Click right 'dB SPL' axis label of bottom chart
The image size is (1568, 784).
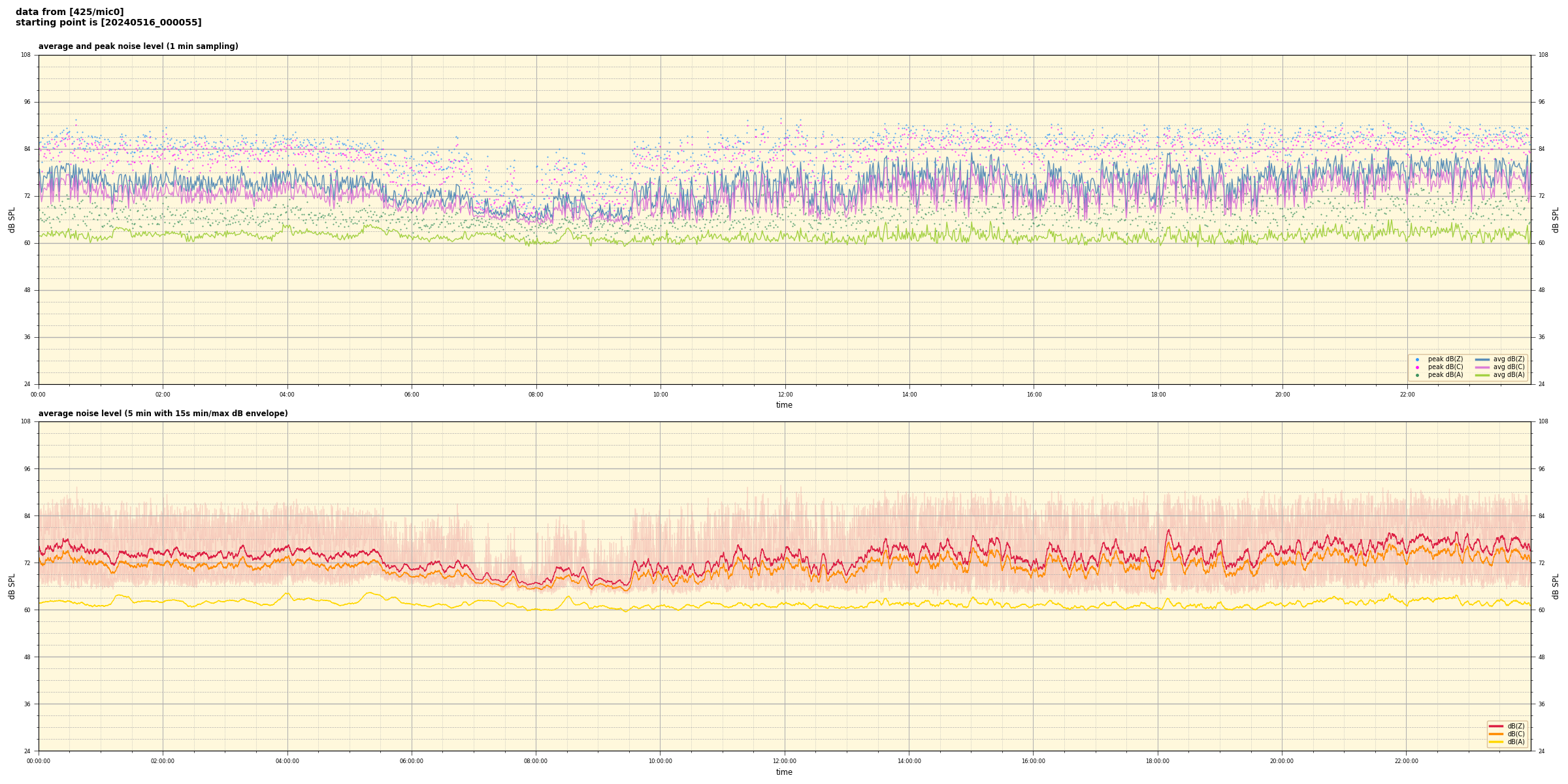pyautogui.click(x=1556, y=586)
